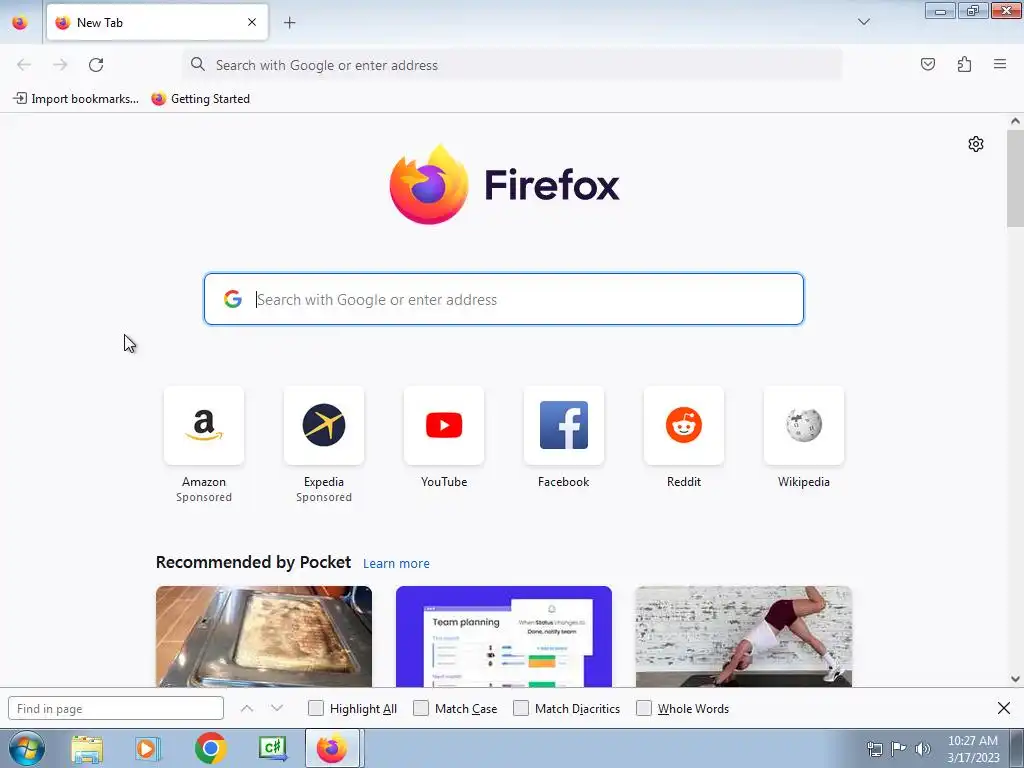The width and height of the screenshot is (1024, 768).
Task: Enable the Whole Words checkbox
Action: pos(644,709)
